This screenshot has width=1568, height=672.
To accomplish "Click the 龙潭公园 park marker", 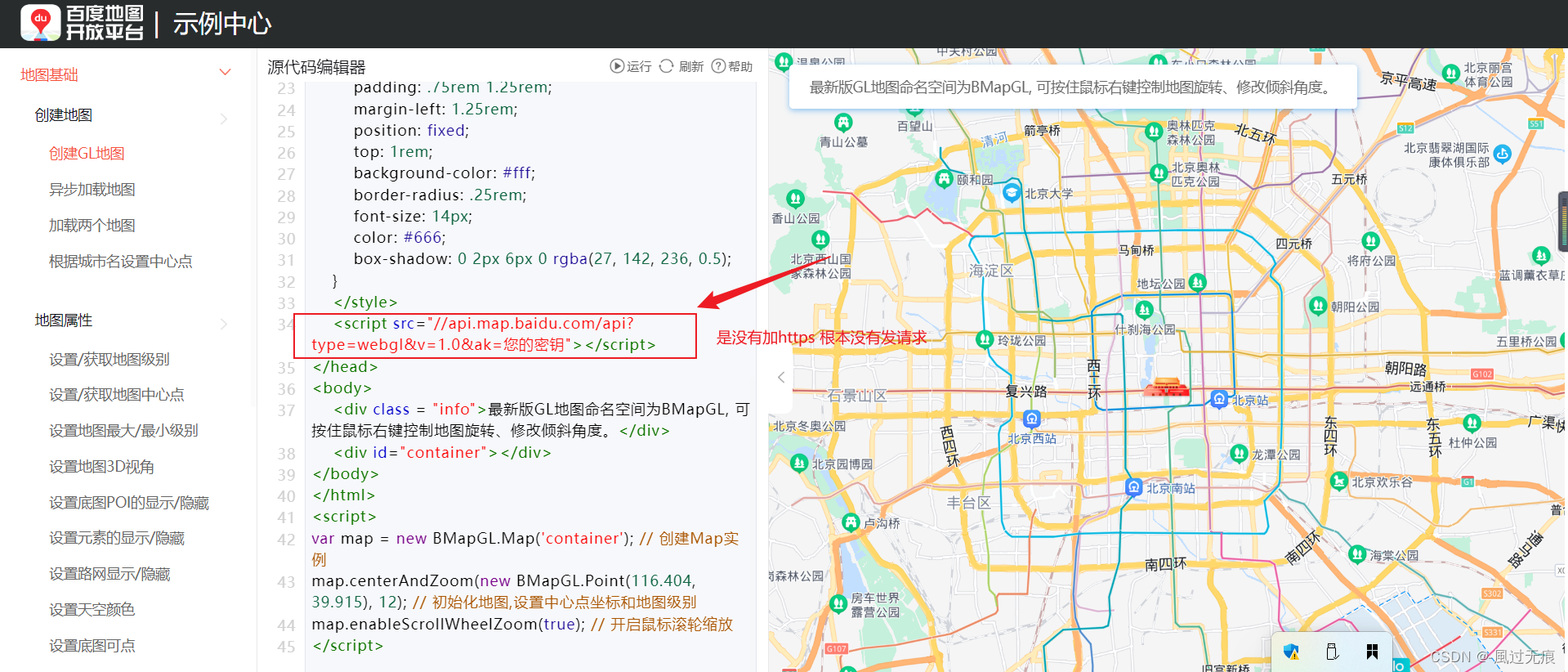I will click(1239, 453).
